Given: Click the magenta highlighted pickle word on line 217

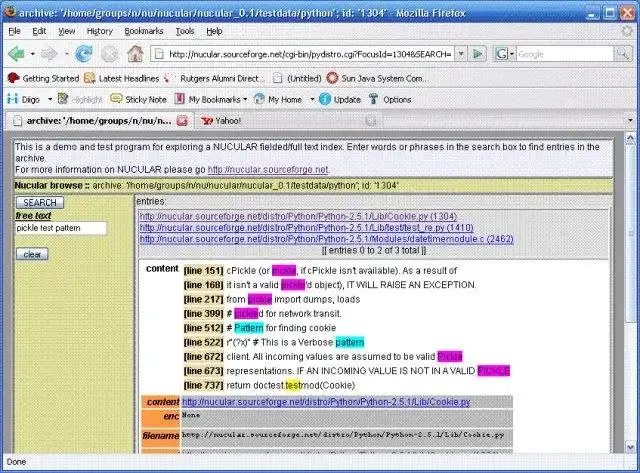Looking at the screenshot, I should pyautogui.click(x=260, y=299).
